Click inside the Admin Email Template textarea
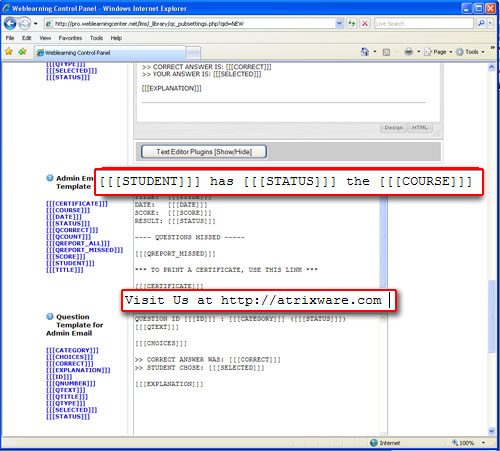Screen dimensions: 500x451 point(257,242)
